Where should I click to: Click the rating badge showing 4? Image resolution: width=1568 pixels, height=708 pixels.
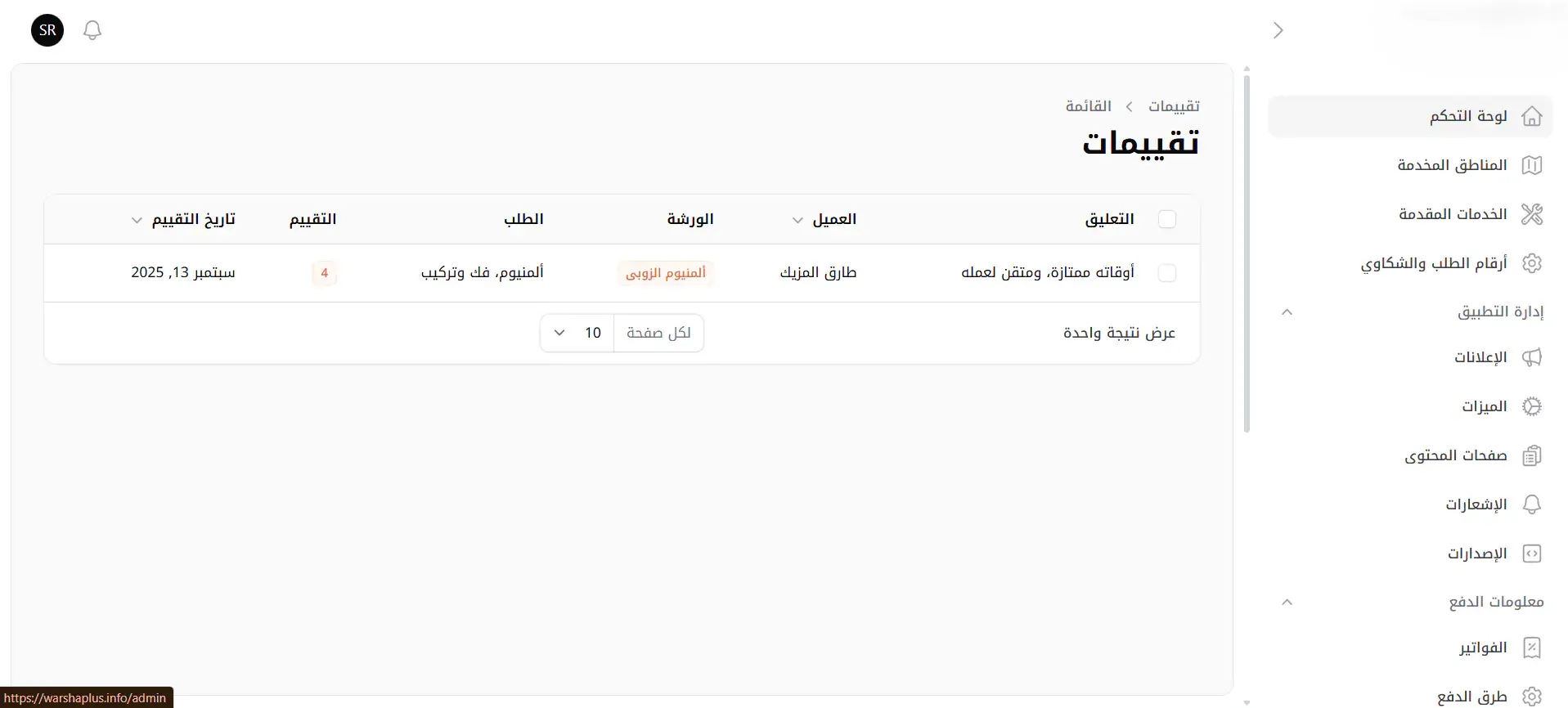coord(325,273)
